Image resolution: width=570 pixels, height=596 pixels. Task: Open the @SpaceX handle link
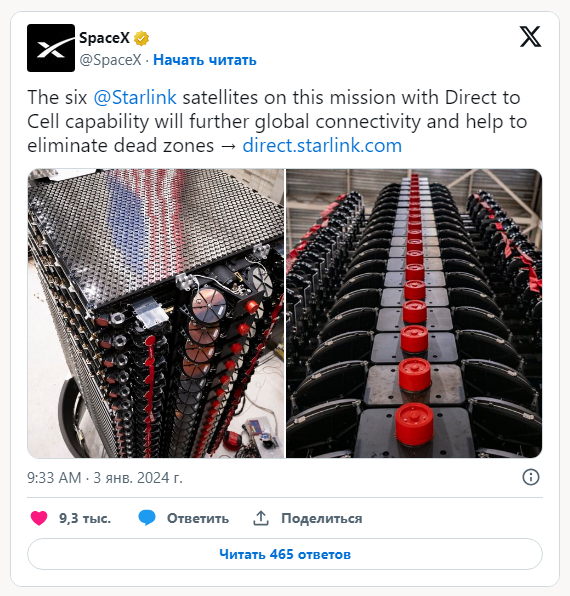pos(110,60)
